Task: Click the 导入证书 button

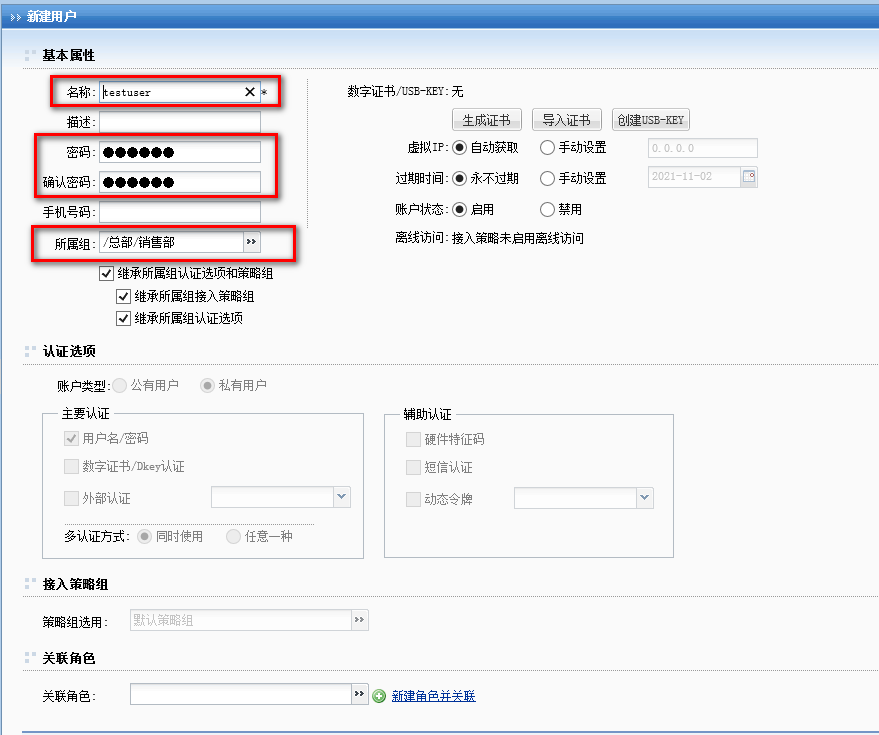Action: [566, 119]
